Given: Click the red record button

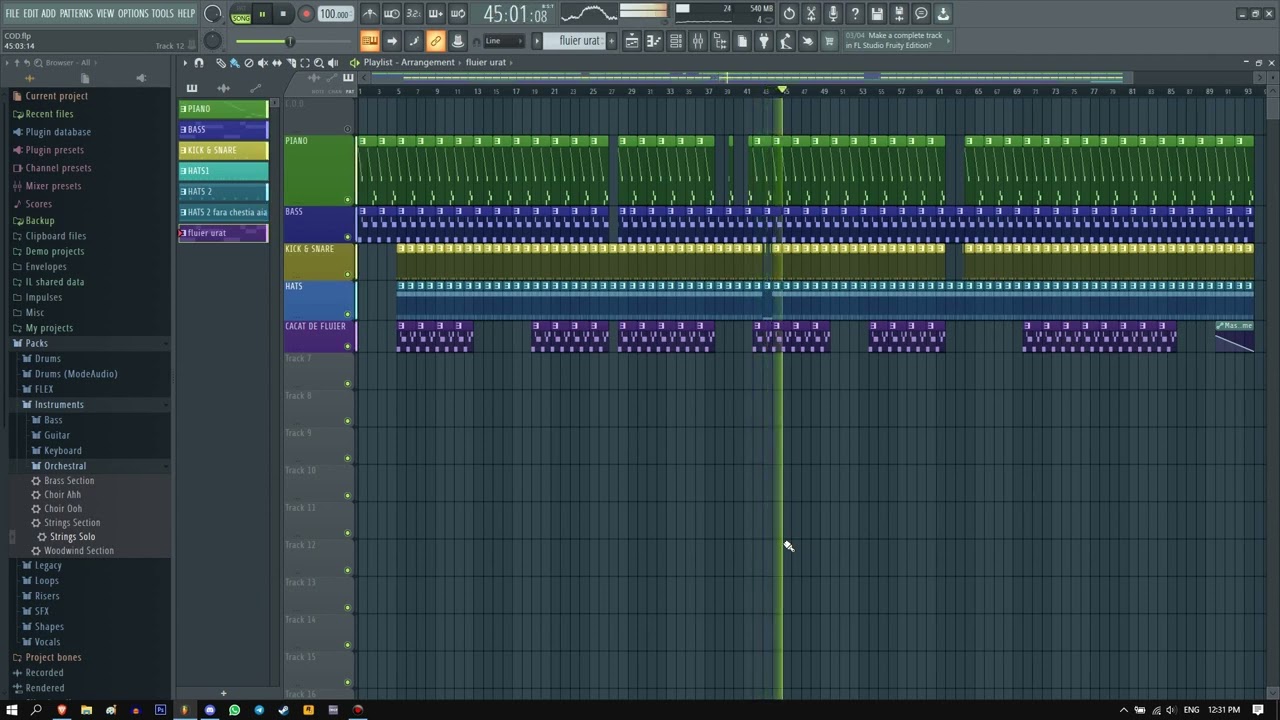Looking at the screenshot, I should [x=306, y=14].
